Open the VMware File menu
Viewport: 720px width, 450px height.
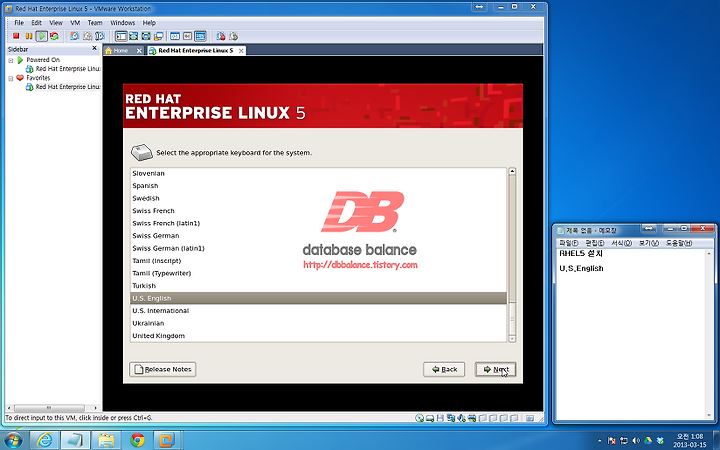(19, 22)
